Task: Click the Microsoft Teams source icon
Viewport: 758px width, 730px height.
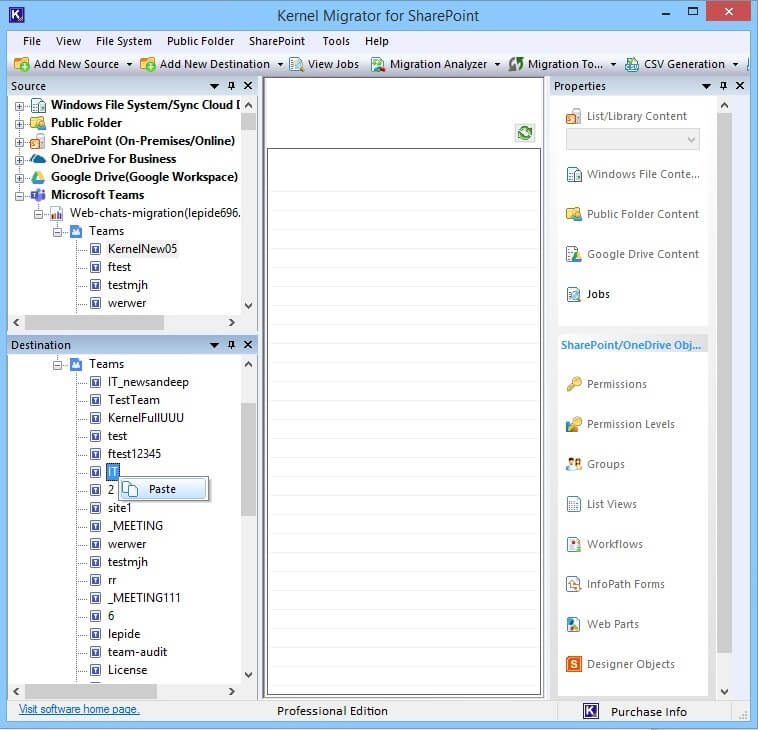Action: (38, 195)
